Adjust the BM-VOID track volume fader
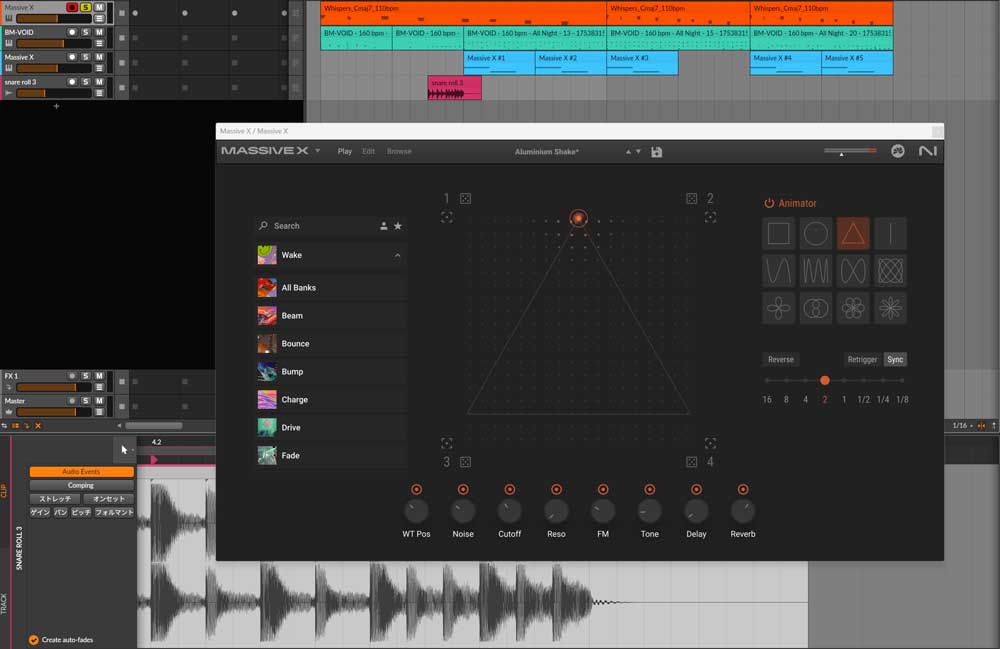This screenshot has width=1000, height=649. (x=52, y=43)
